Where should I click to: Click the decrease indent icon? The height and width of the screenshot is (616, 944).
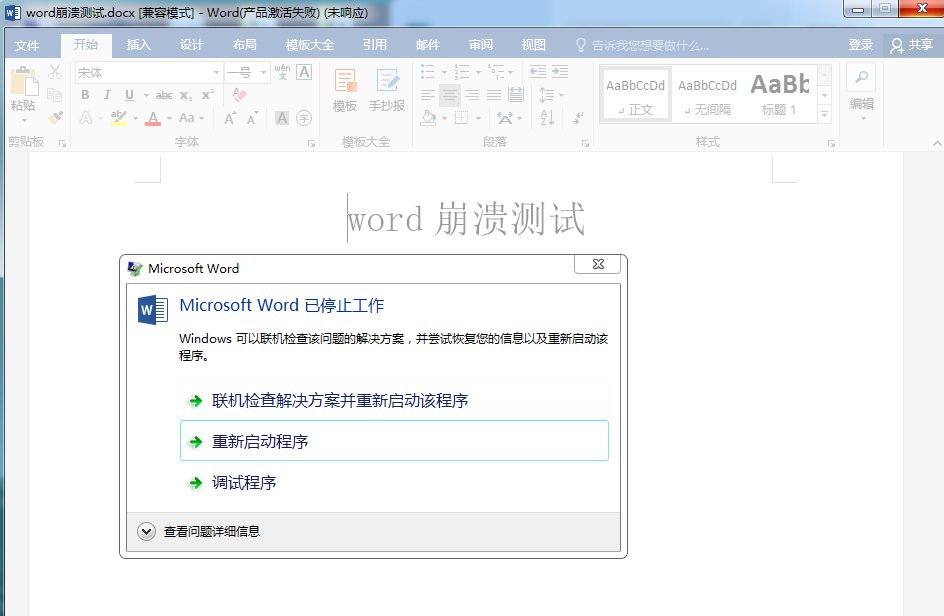(x=538, y=72)
